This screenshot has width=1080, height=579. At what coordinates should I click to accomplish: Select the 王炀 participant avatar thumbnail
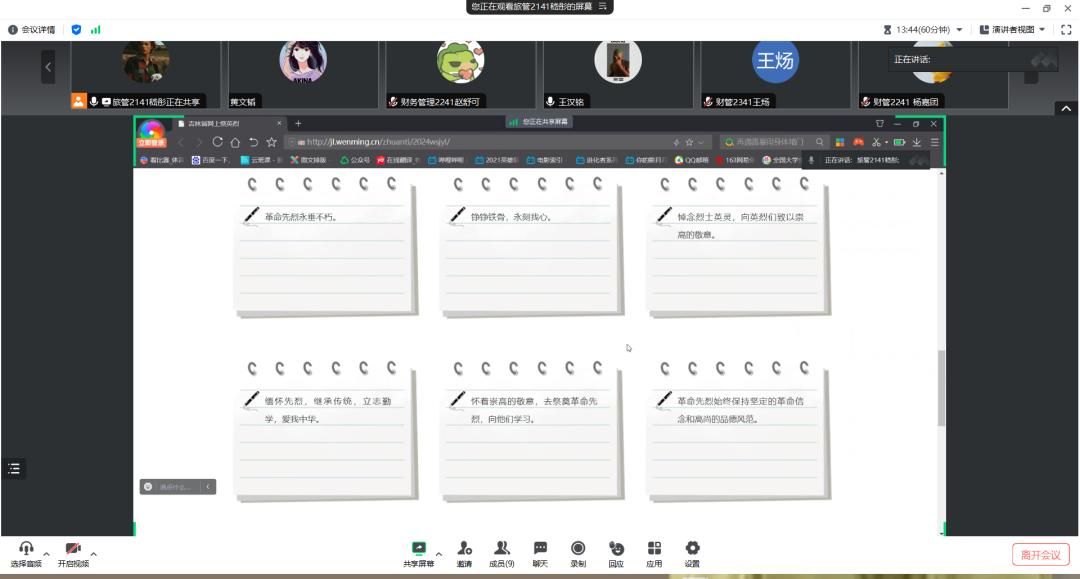775,62
